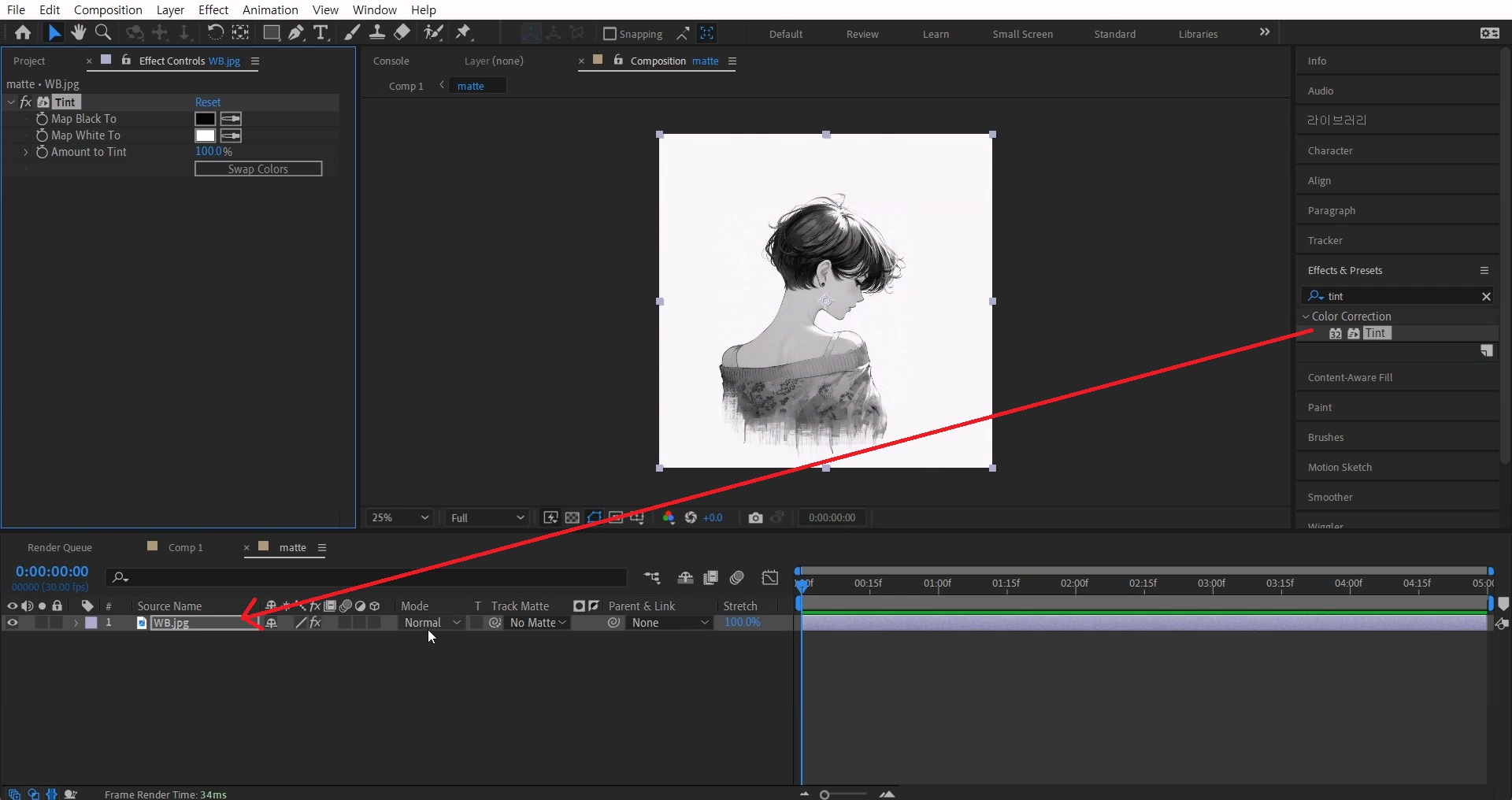The height and width of the screenshot is (800, 1512).
Task: Select the Eraser tool
Action: click(402, 32)
